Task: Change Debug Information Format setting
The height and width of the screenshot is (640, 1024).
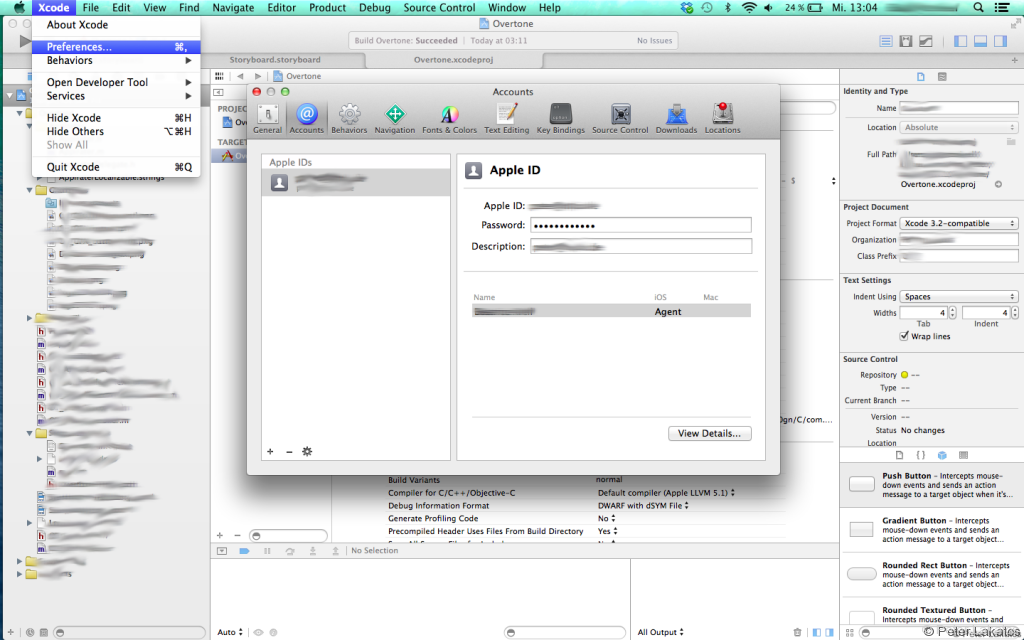Action: pyautogui.click(x=643, y=505)
